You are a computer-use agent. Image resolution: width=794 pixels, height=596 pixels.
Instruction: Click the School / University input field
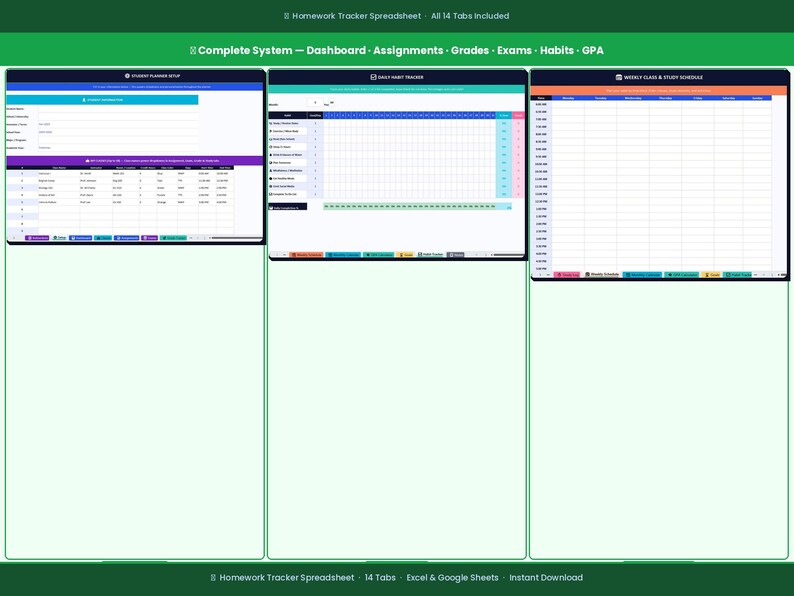coord(118,116)
